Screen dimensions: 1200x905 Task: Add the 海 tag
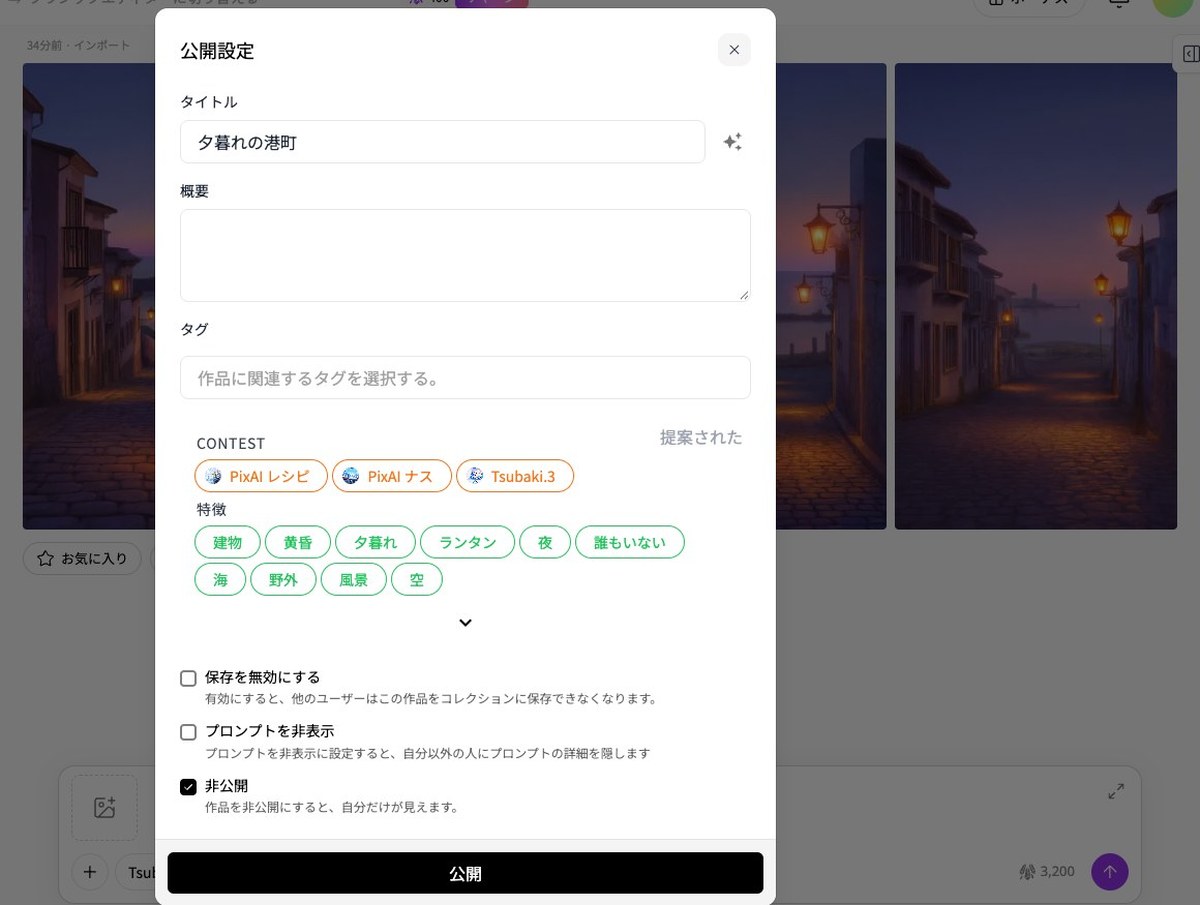pos(220,580)
